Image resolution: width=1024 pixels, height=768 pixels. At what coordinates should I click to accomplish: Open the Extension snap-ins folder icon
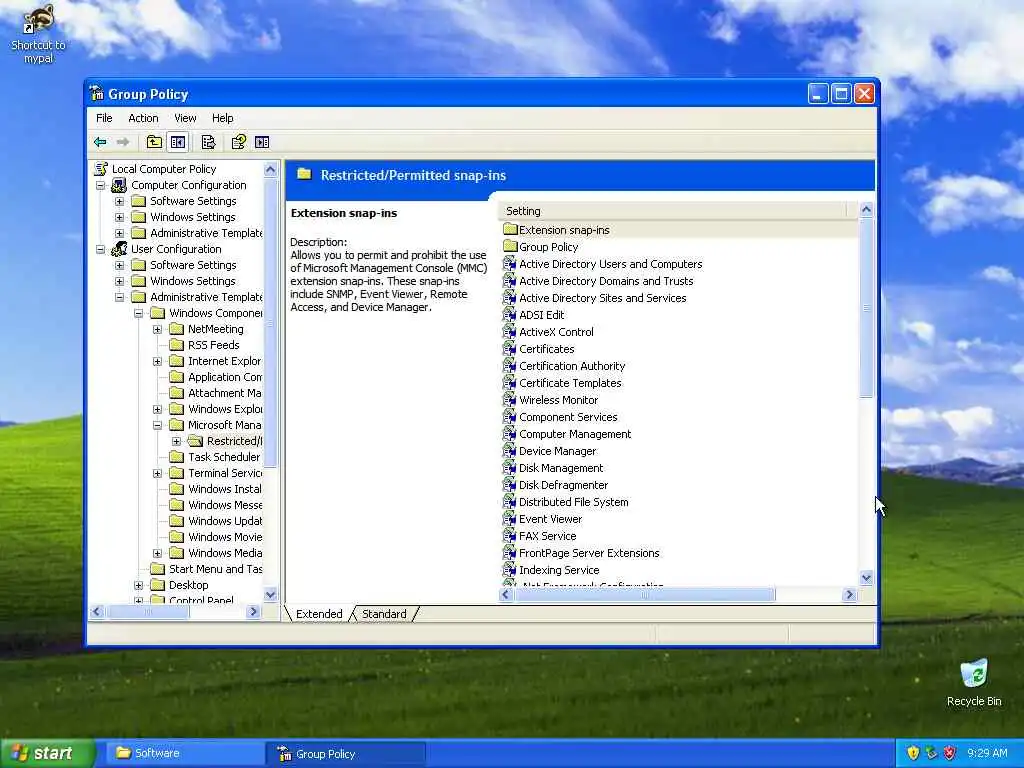(510, 230)
